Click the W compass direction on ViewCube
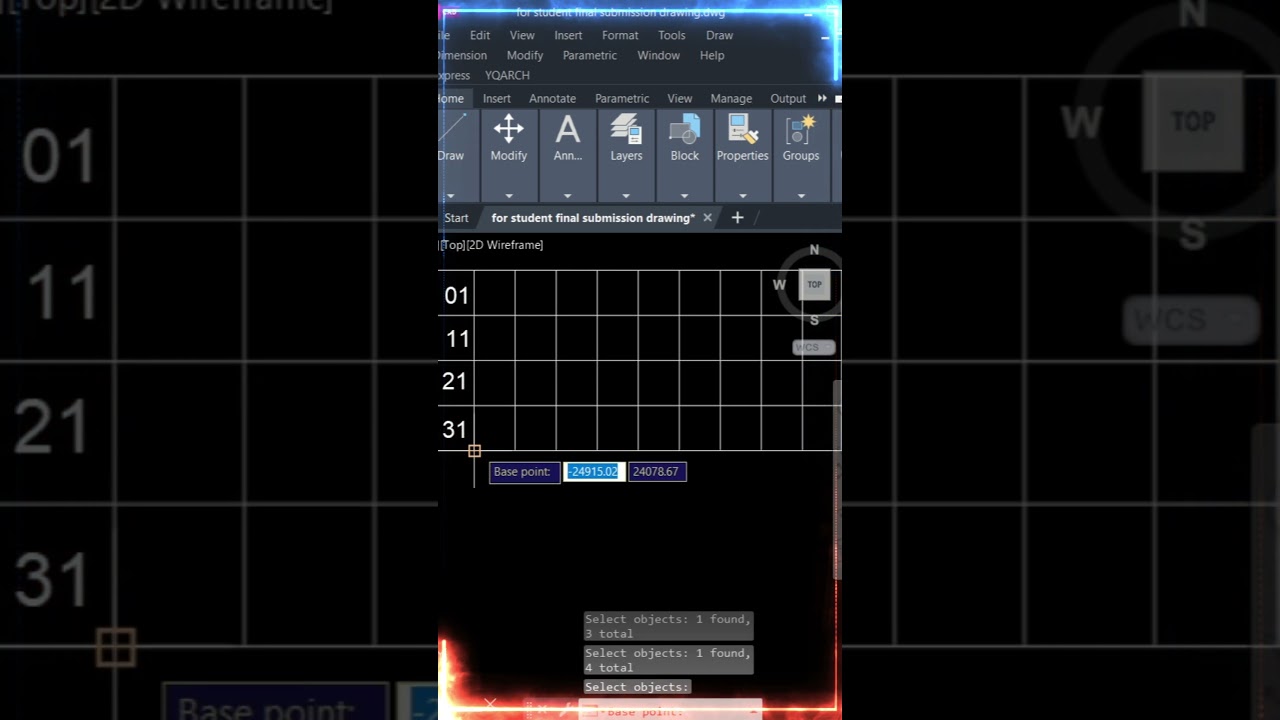Viewport: 1280px width, 720px height. (x=779, y=285)
